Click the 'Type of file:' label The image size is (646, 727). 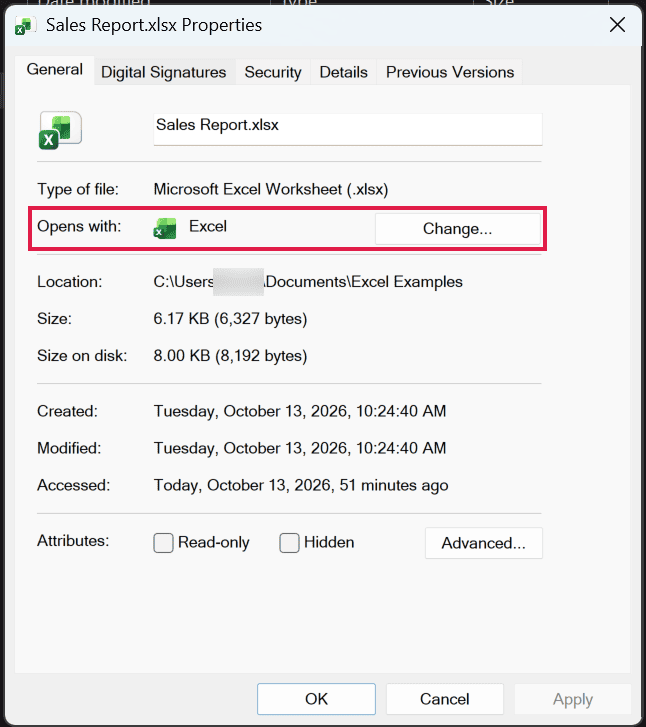[78, 189]
